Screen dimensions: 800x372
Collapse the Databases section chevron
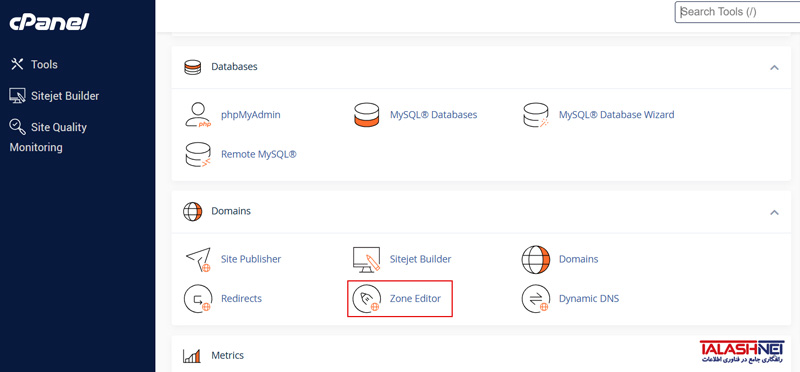774,67
